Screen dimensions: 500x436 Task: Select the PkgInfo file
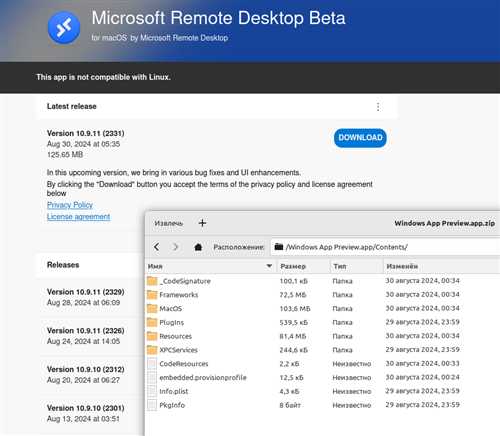(x=172, y=405)
